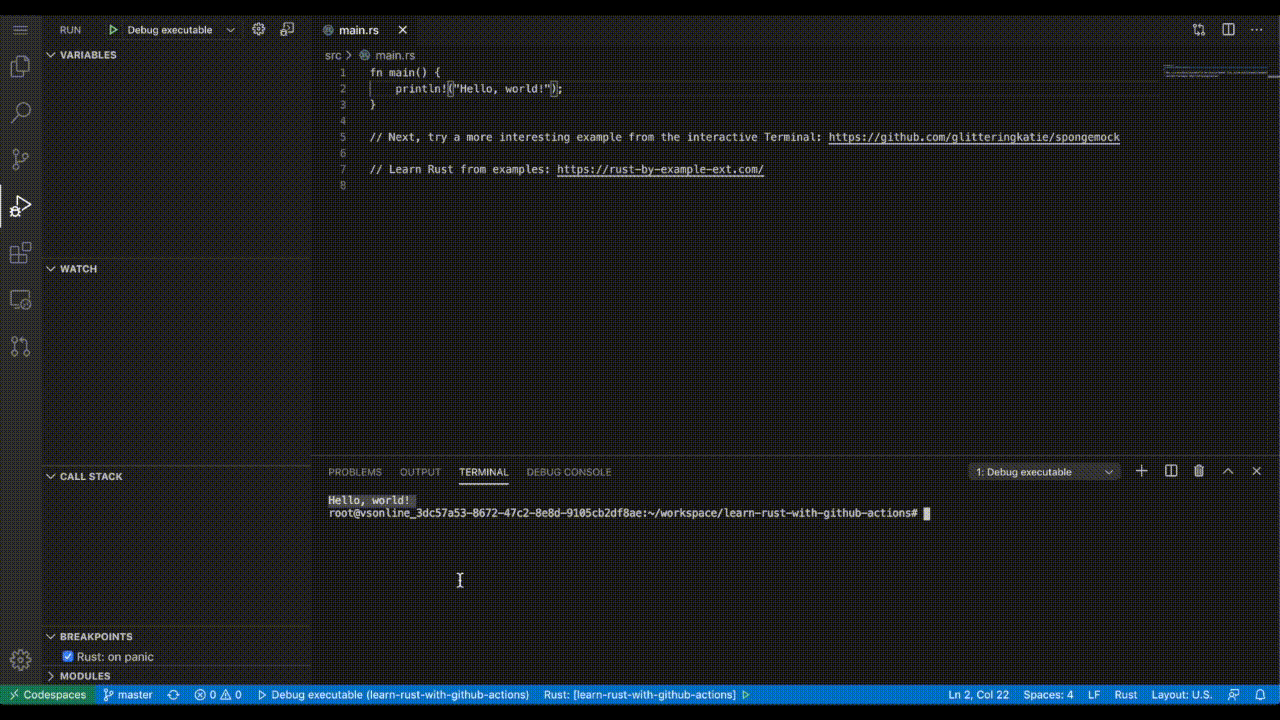1280x720 pixels.
Task: Select the TERMINAL tab
Action: (x=484, y=472)
